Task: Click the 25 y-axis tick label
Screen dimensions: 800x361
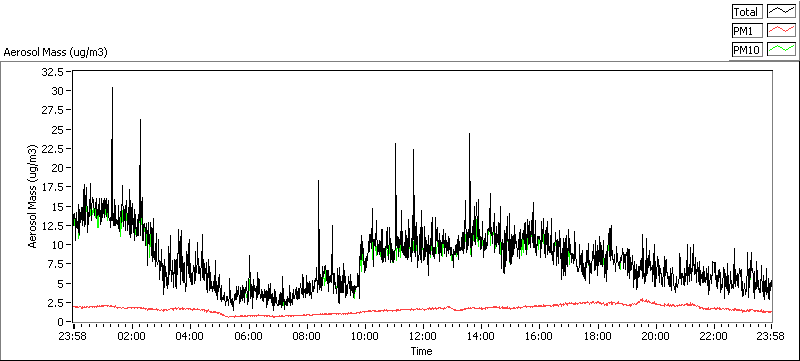Action: coord(57,130)
